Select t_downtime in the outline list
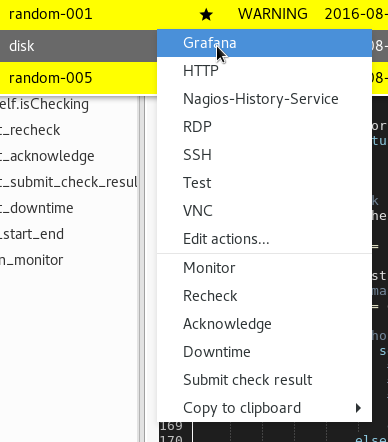The width and height of the screenshot is (388, 442). tap(37, 208)
